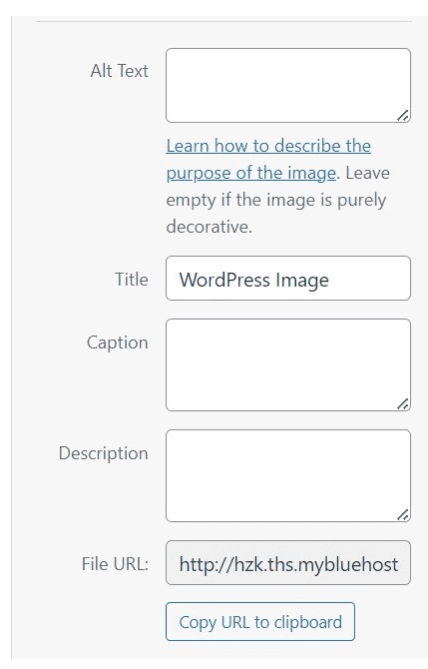
Task: Click the Description box resize grip
Action: 403,514
